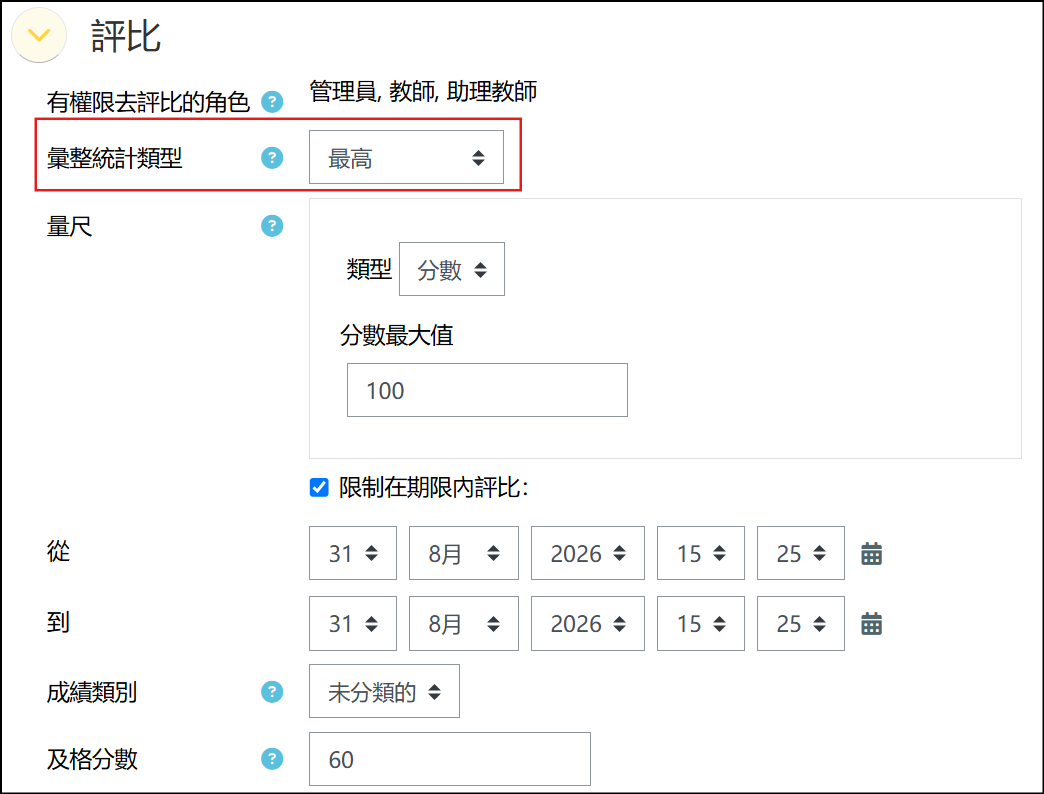
Task: Open help for 有權限去評比的角色
Action: pos(272,102)
